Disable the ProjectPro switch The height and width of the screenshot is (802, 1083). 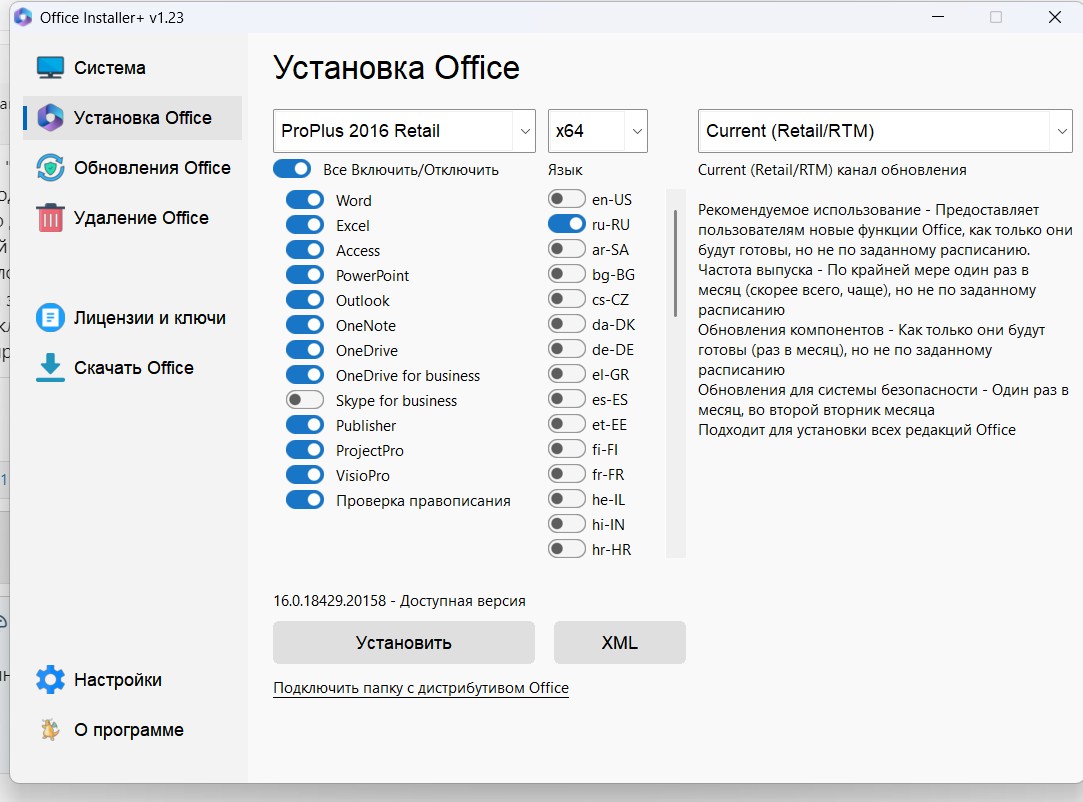[305, 450]
